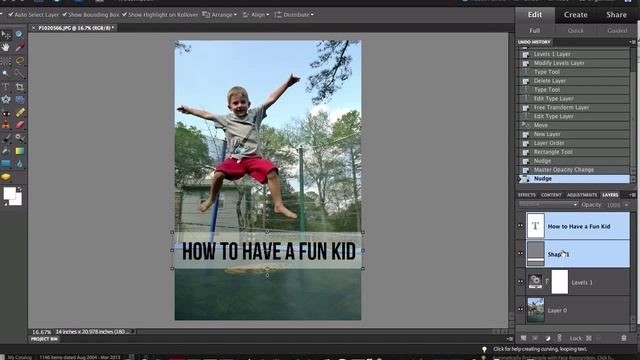Select the Clone Stamp tool
Image resolution: width=640 pixels, height=360 pixels.
click(x=6, y=125)
